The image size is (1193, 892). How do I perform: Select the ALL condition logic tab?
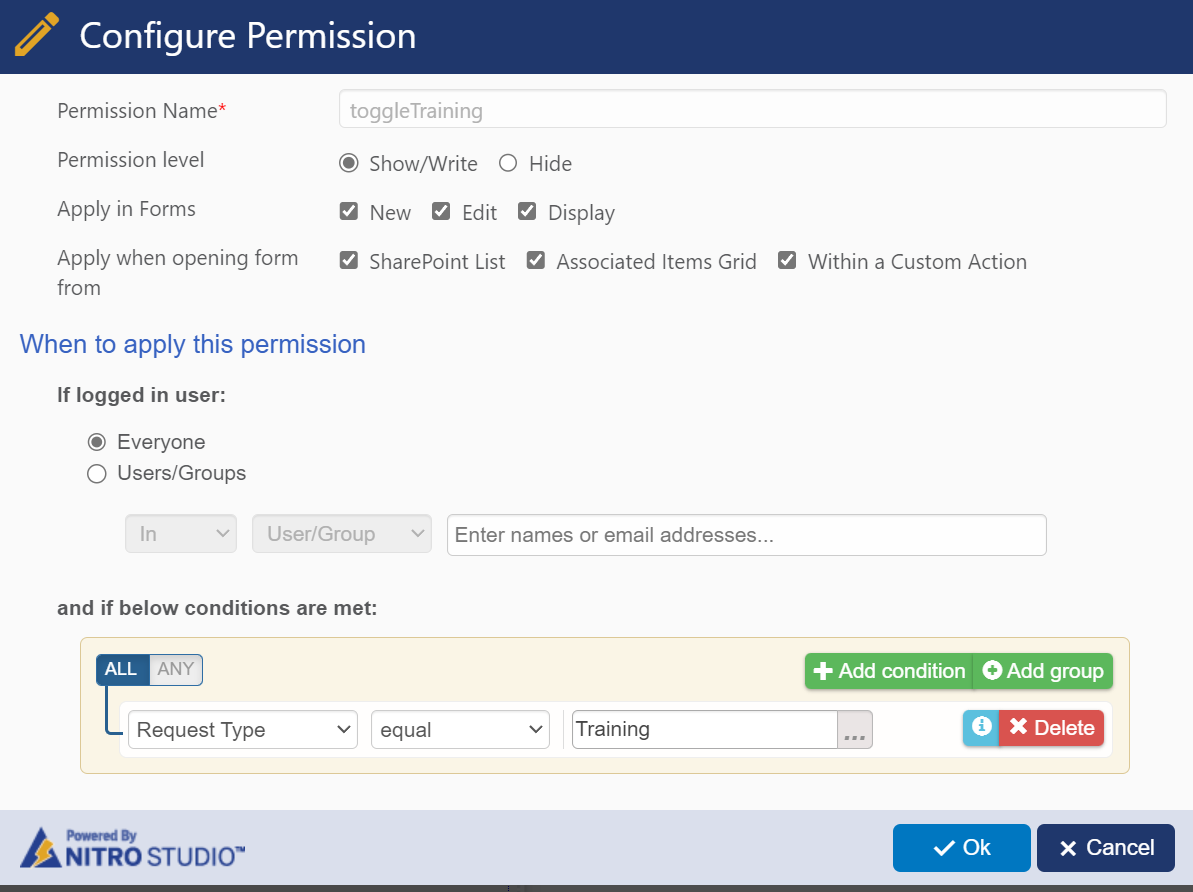click(122, 669)
